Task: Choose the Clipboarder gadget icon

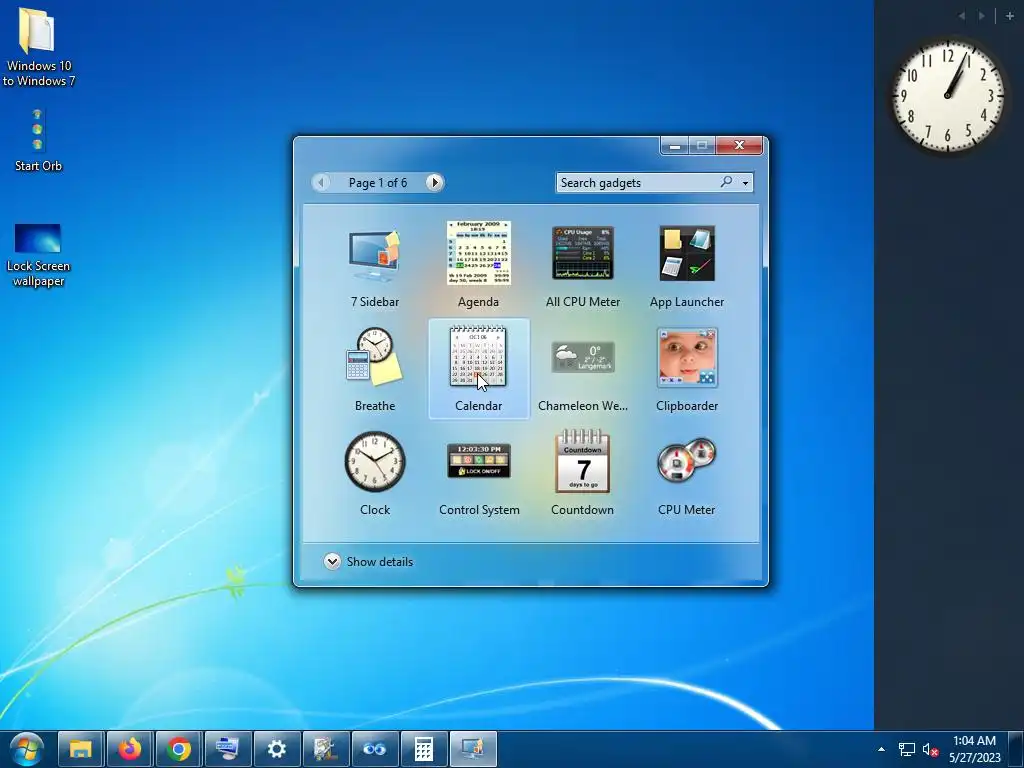Action: point(687,358)
